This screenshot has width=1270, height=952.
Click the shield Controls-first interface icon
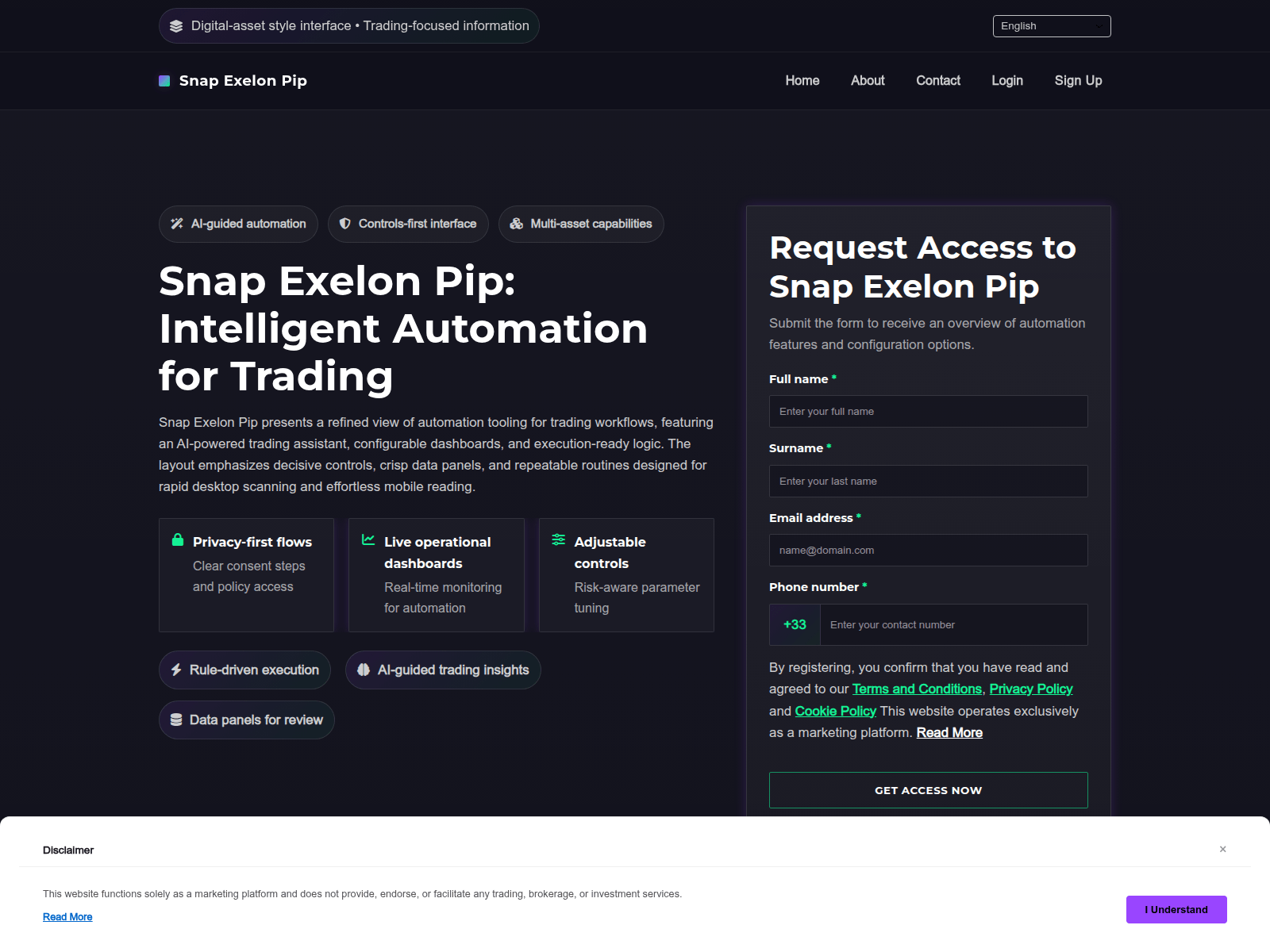tap(344, 224)
